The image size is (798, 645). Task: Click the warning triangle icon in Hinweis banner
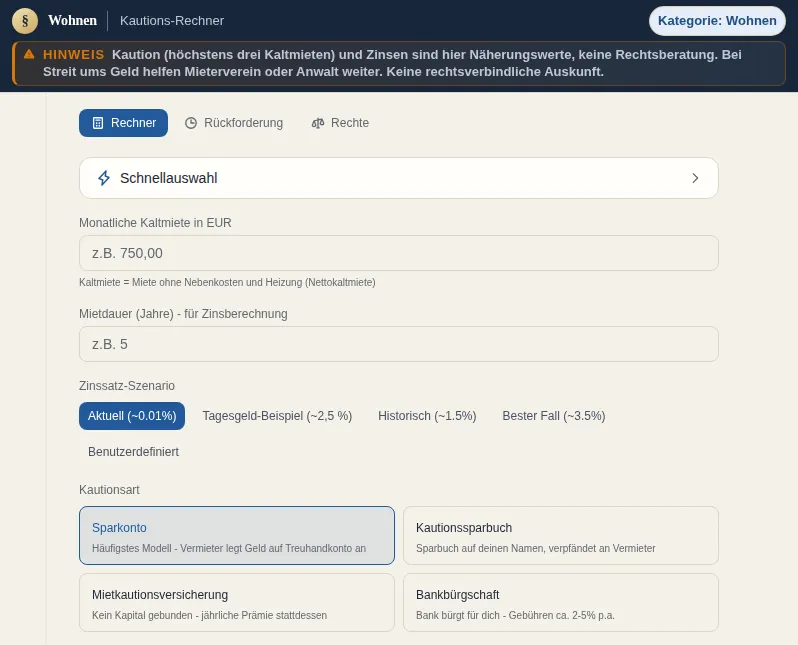coord(30,54)
